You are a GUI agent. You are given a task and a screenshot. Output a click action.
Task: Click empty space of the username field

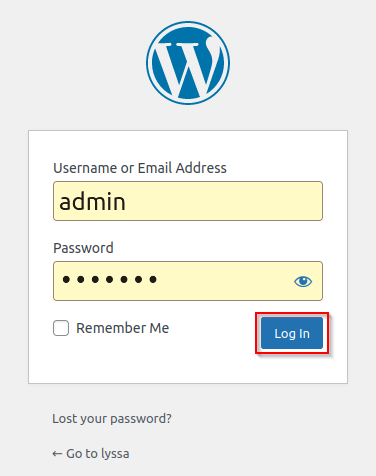click(223, 201)
